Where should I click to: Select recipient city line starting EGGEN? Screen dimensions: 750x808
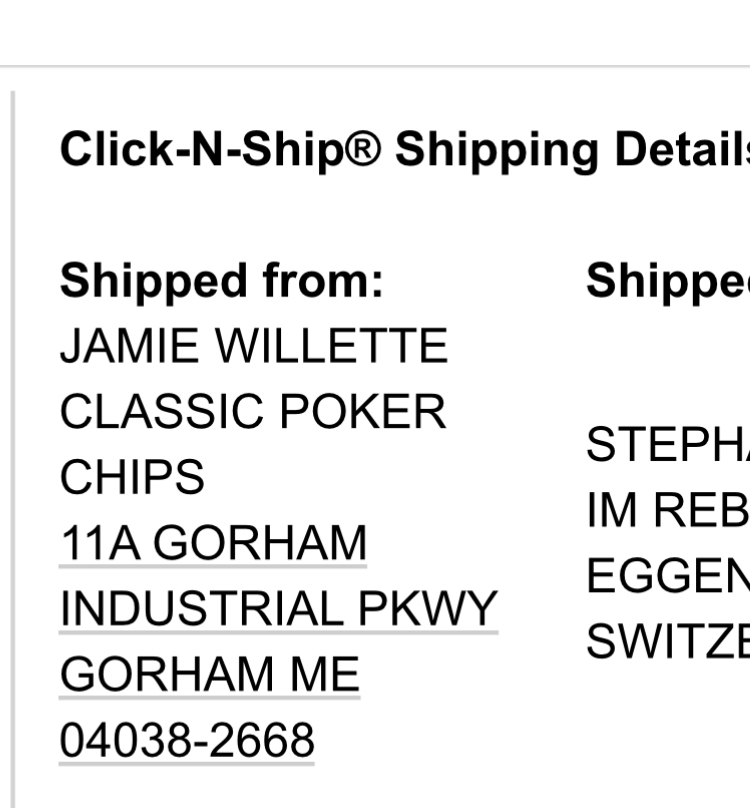coord(668,576)
